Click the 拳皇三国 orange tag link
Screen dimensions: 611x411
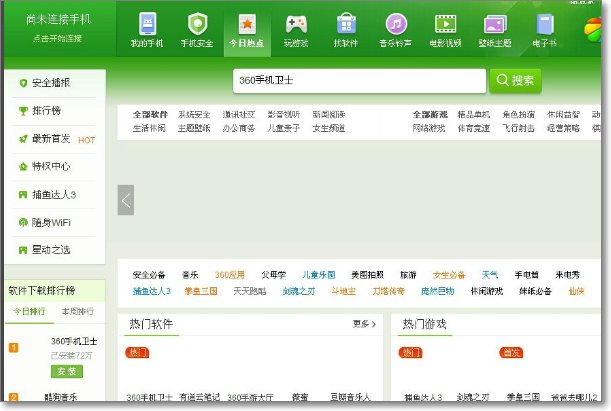click(201, 291)
